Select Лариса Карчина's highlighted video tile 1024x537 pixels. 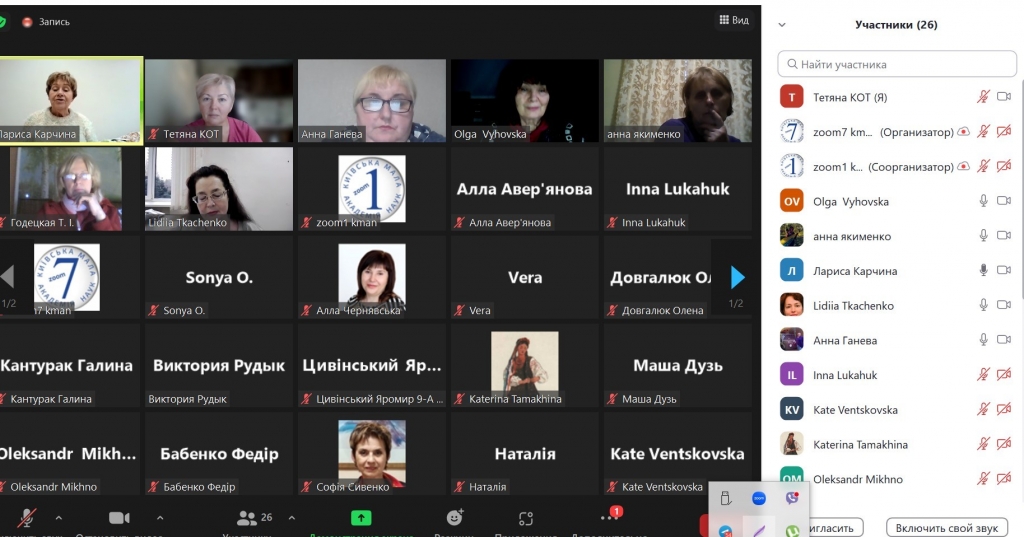[71, 101]
